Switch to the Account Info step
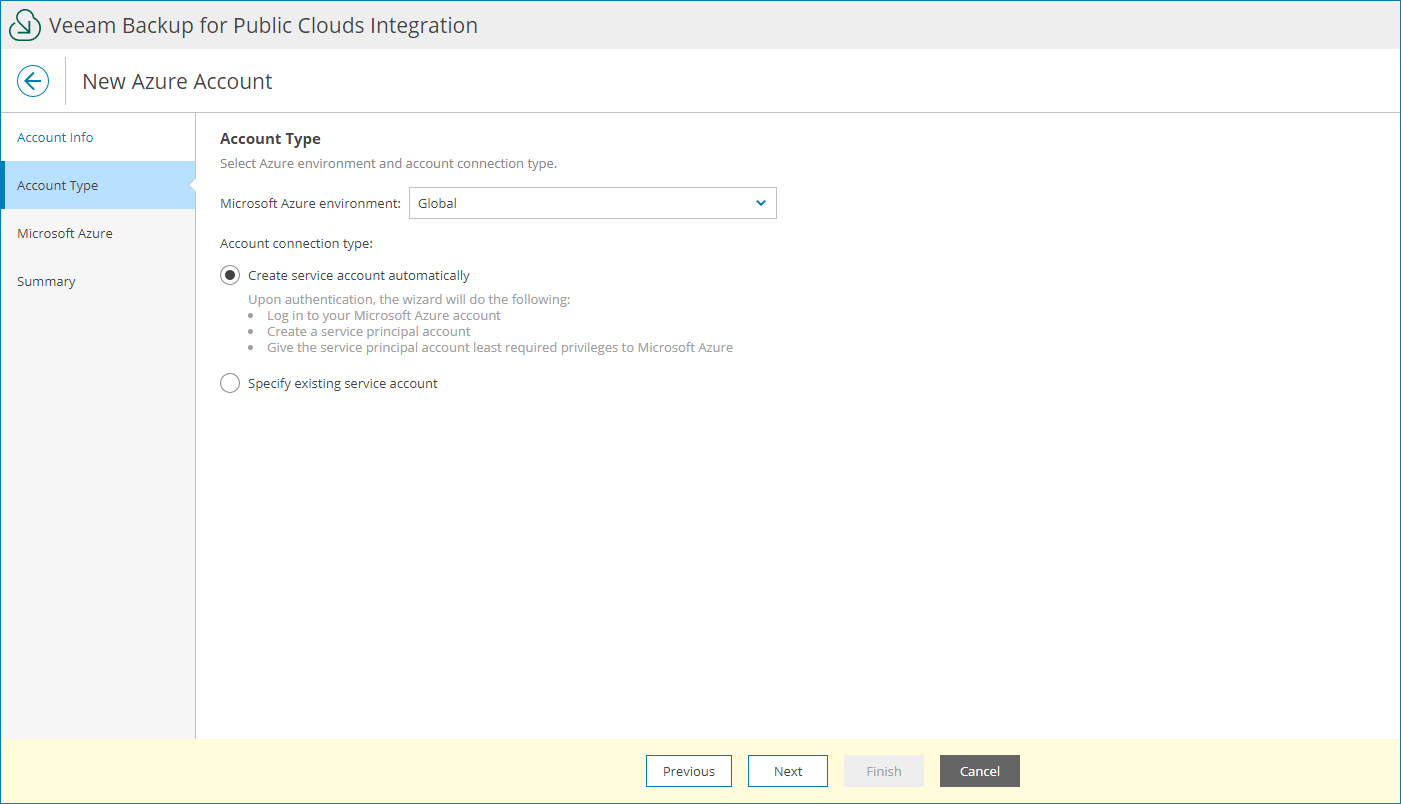 54,137
